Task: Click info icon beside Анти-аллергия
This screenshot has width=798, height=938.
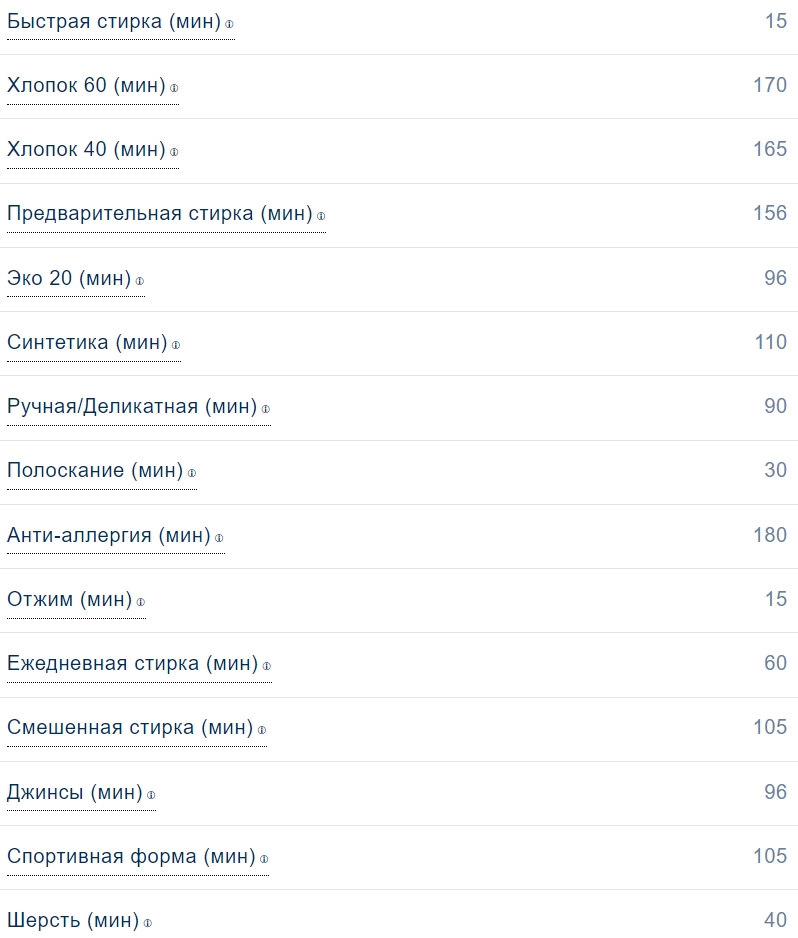Action: [x=219, y=538]
